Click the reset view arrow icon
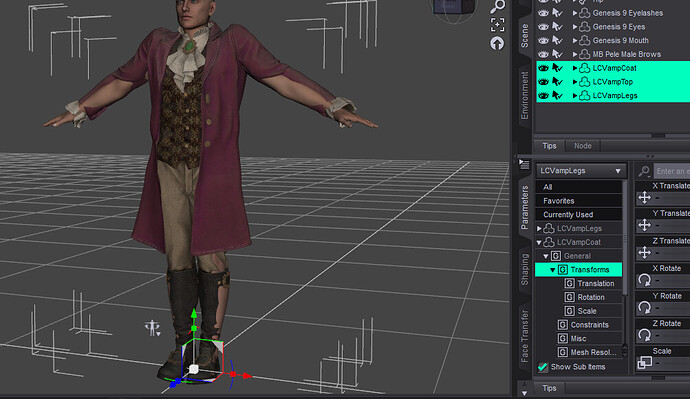This screenshot has height=399, width=690. [497, 43]
